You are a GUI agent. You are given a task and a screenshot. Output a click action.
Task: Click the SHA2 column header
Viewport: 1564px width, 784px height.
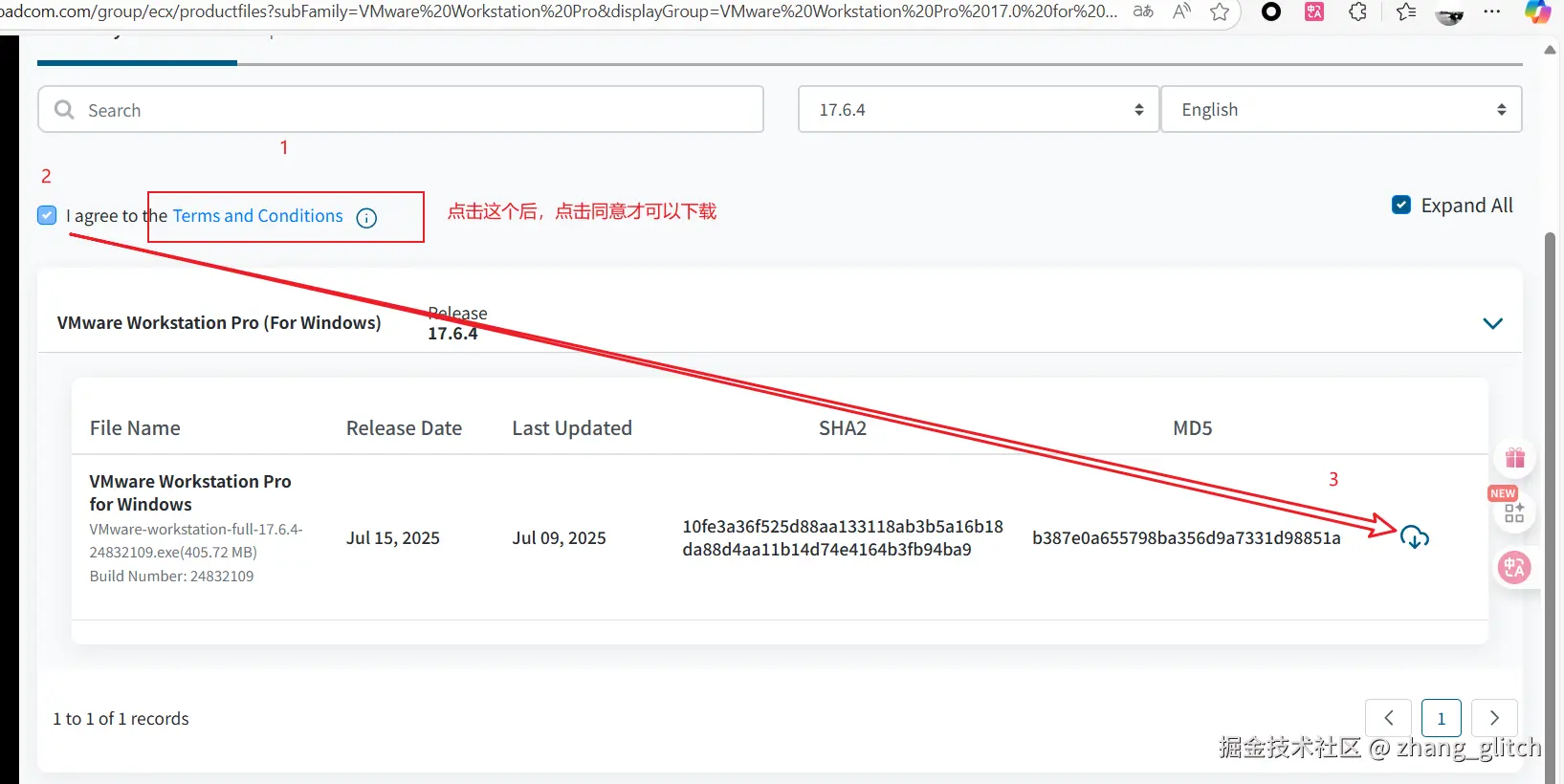point(843,428)
